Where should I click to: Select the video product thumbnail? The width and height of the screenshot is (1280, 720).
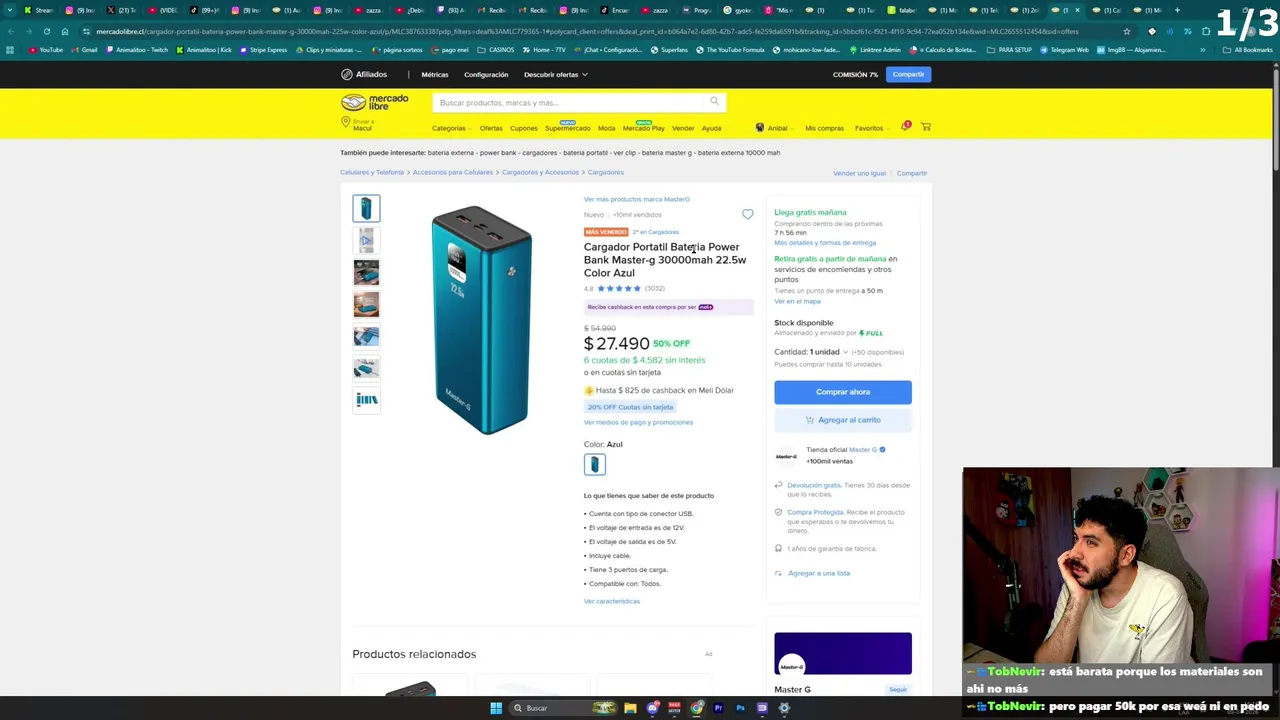point(366,240)
